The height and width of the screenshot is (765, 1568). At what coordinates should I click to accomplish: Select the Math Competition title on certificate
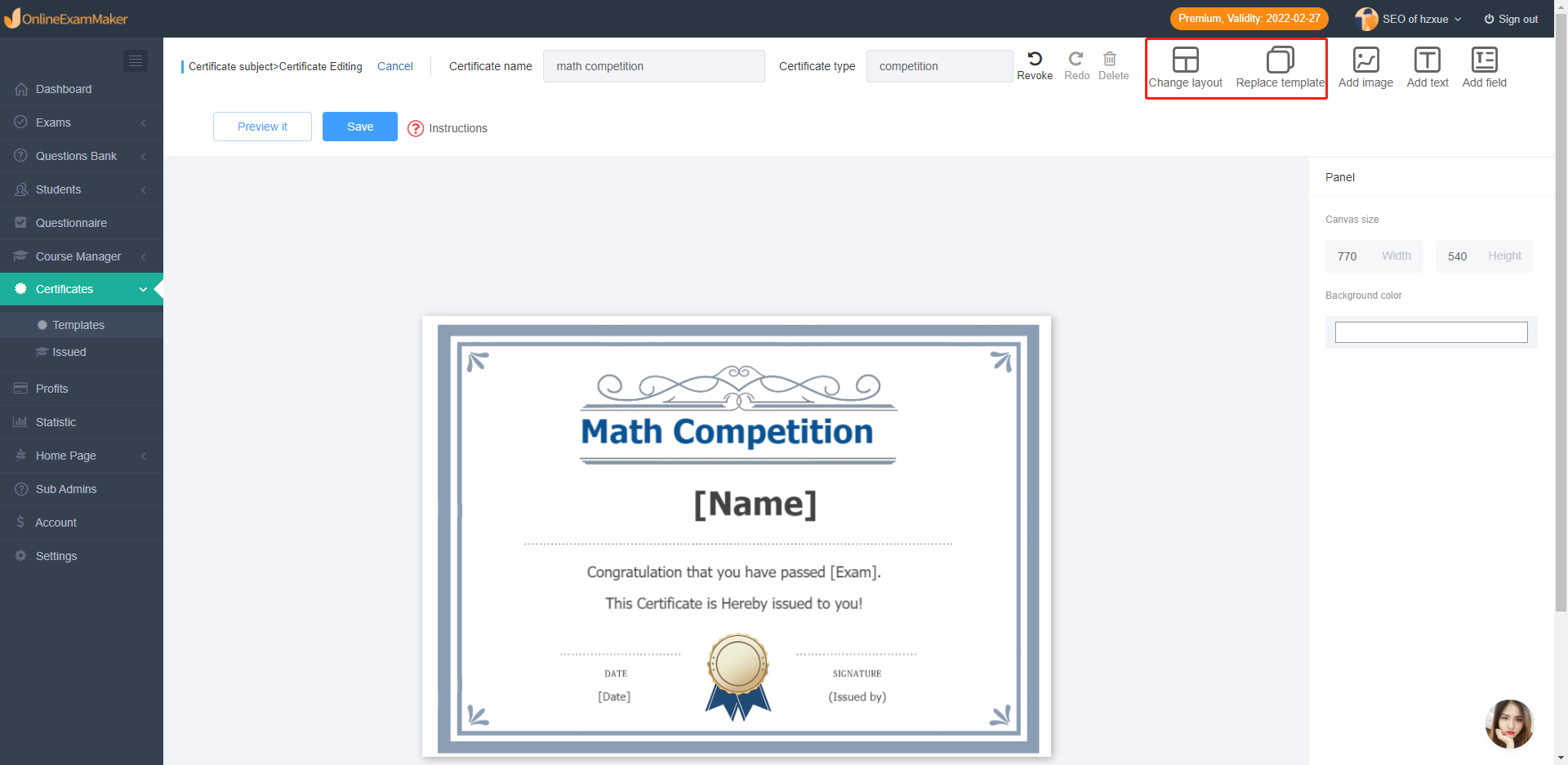pyautogui.click(x=727, y=432)
